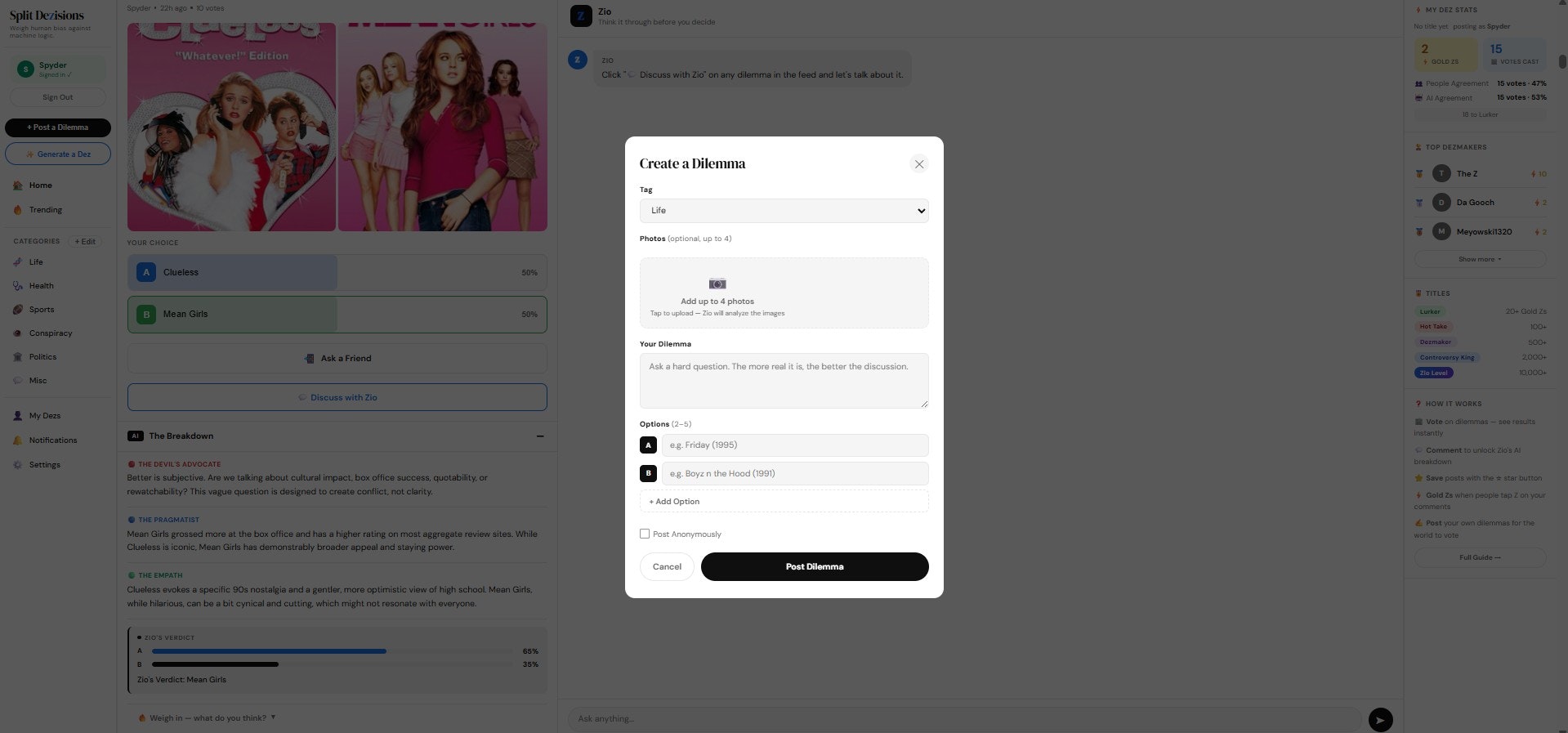Focus the option A input field
This screenshot has width=1568, height=733.
tap(794, 445)
